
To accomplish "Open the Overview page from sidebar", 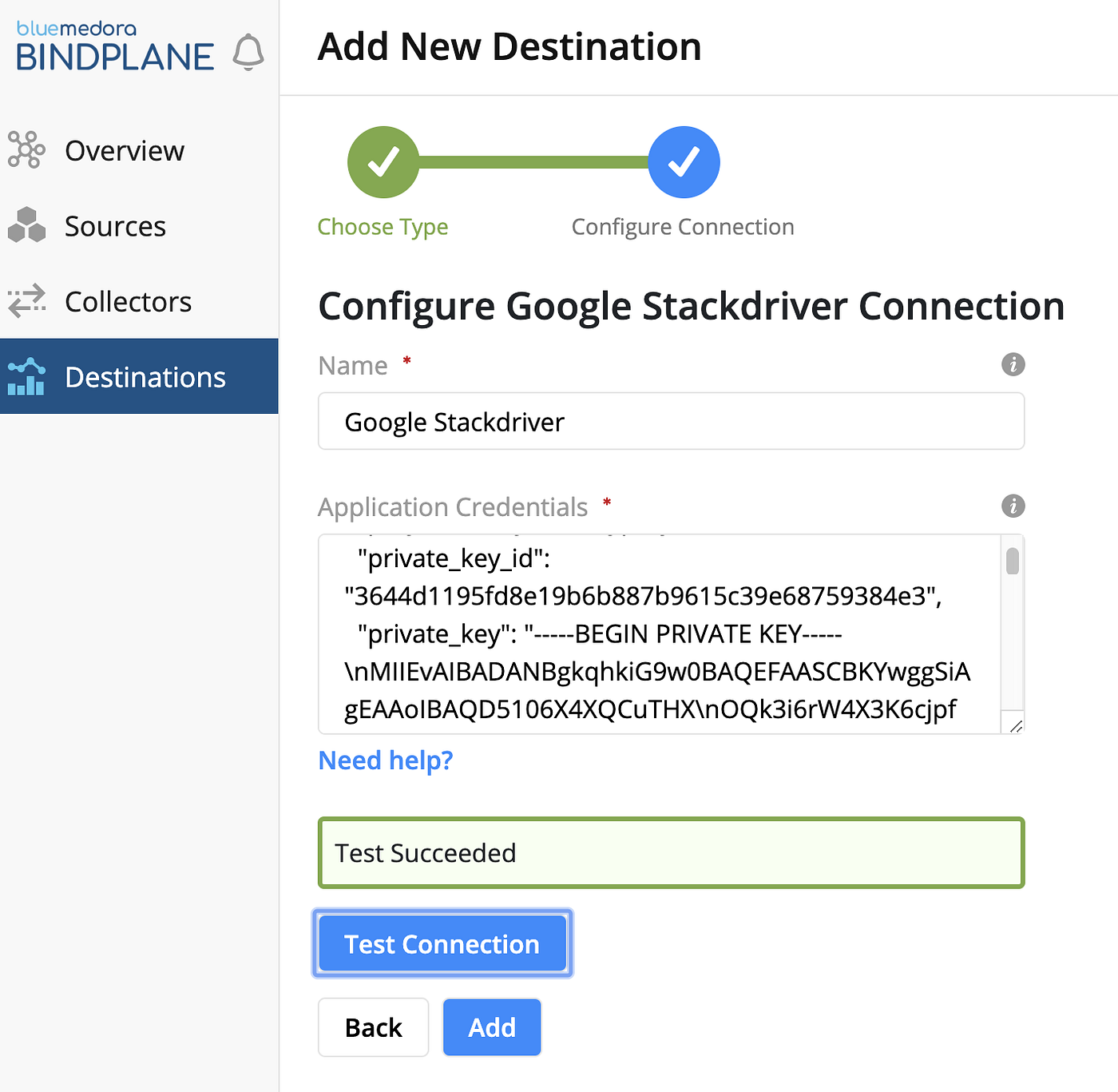I will click(124, 150).
